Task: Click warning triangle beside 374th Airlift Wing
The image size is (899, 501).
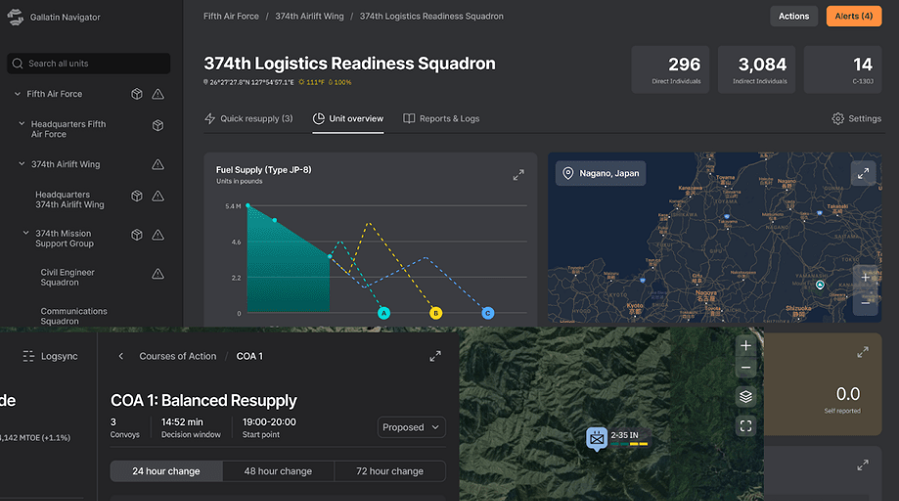Action: click(x=158, y=165)
